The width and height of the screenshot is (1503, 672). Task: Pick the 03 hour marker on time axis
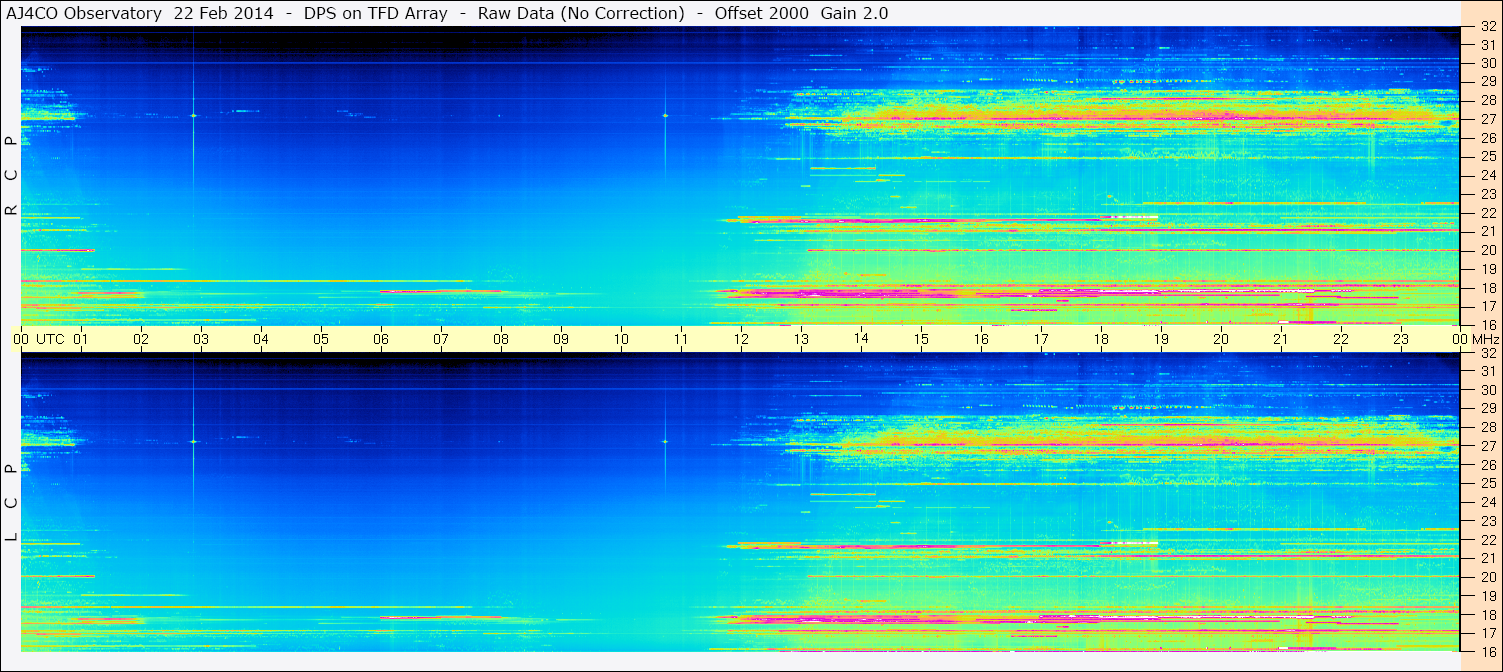(x=201, y=339)
